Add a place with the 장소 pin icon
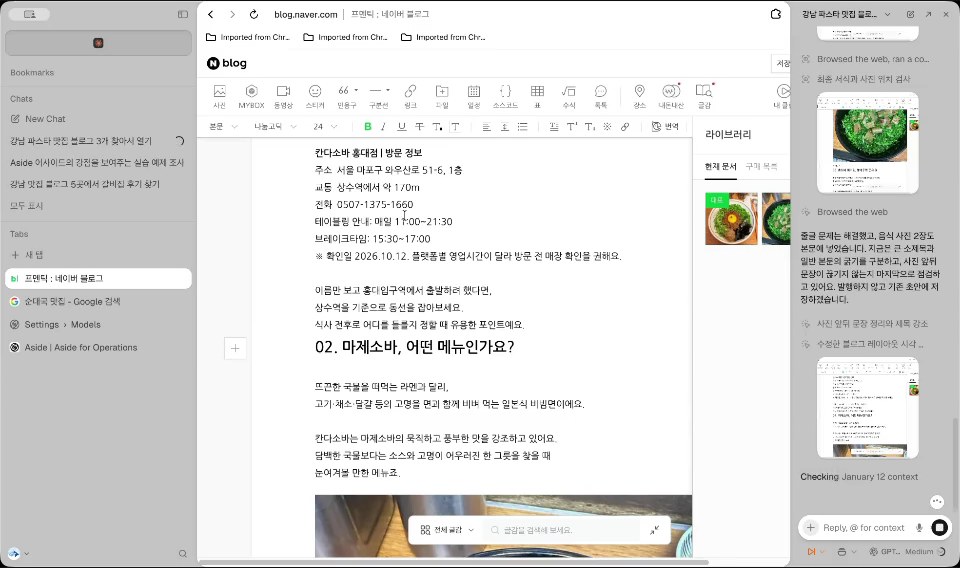Image resolution: width=960 pixels, height=568 pixels. tap(639, 96)
